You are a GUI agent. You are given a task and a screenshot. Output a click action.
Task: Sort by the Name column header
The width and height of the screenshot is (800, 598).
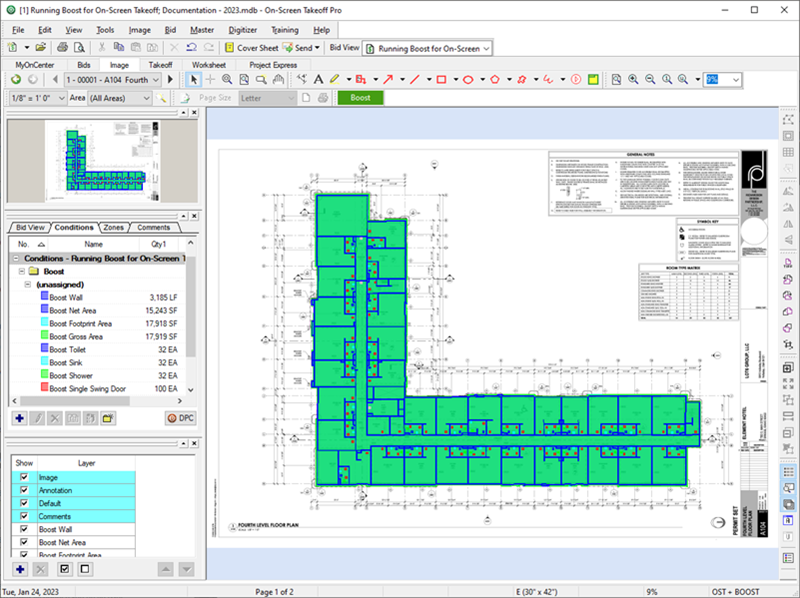[x=93, y=244]
